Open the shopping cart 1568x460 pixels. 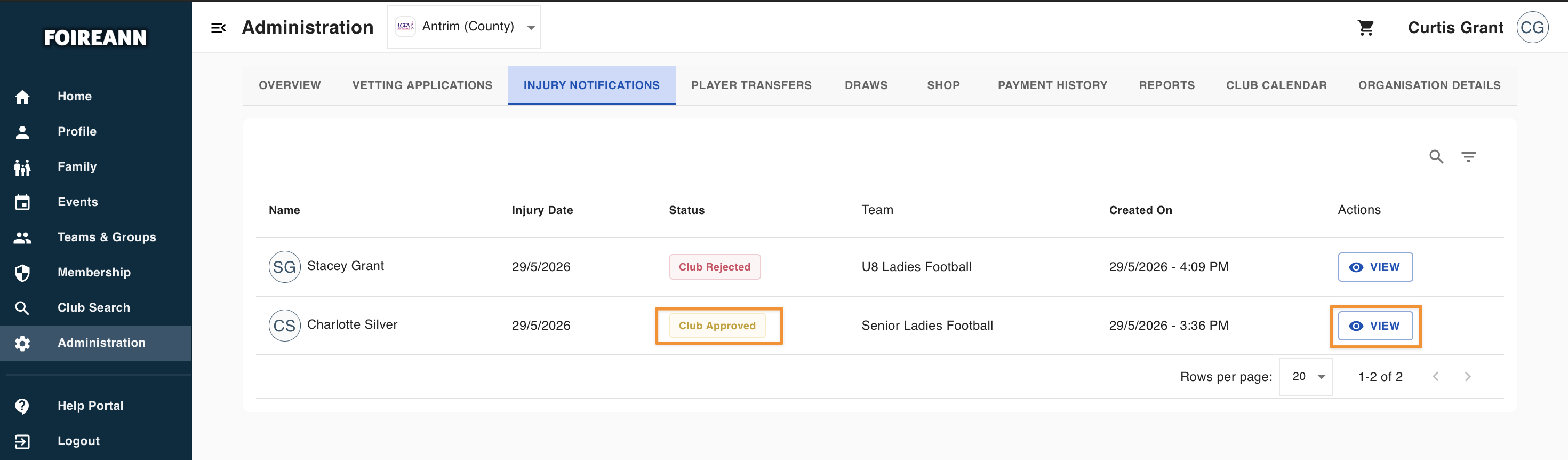point(1365,27)
